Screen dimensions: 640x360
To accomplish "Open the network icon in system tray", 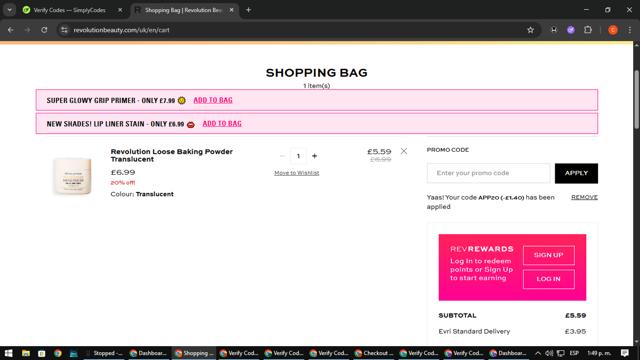I will 561,353.
